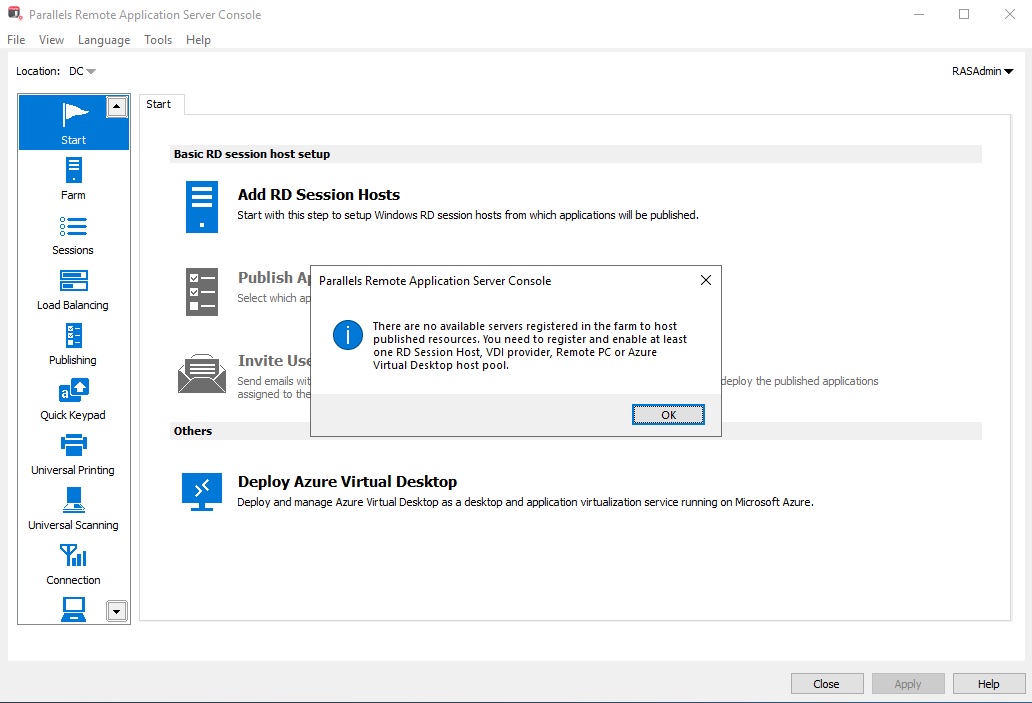Click the blue information icon in dialog

tap(348, 335)
